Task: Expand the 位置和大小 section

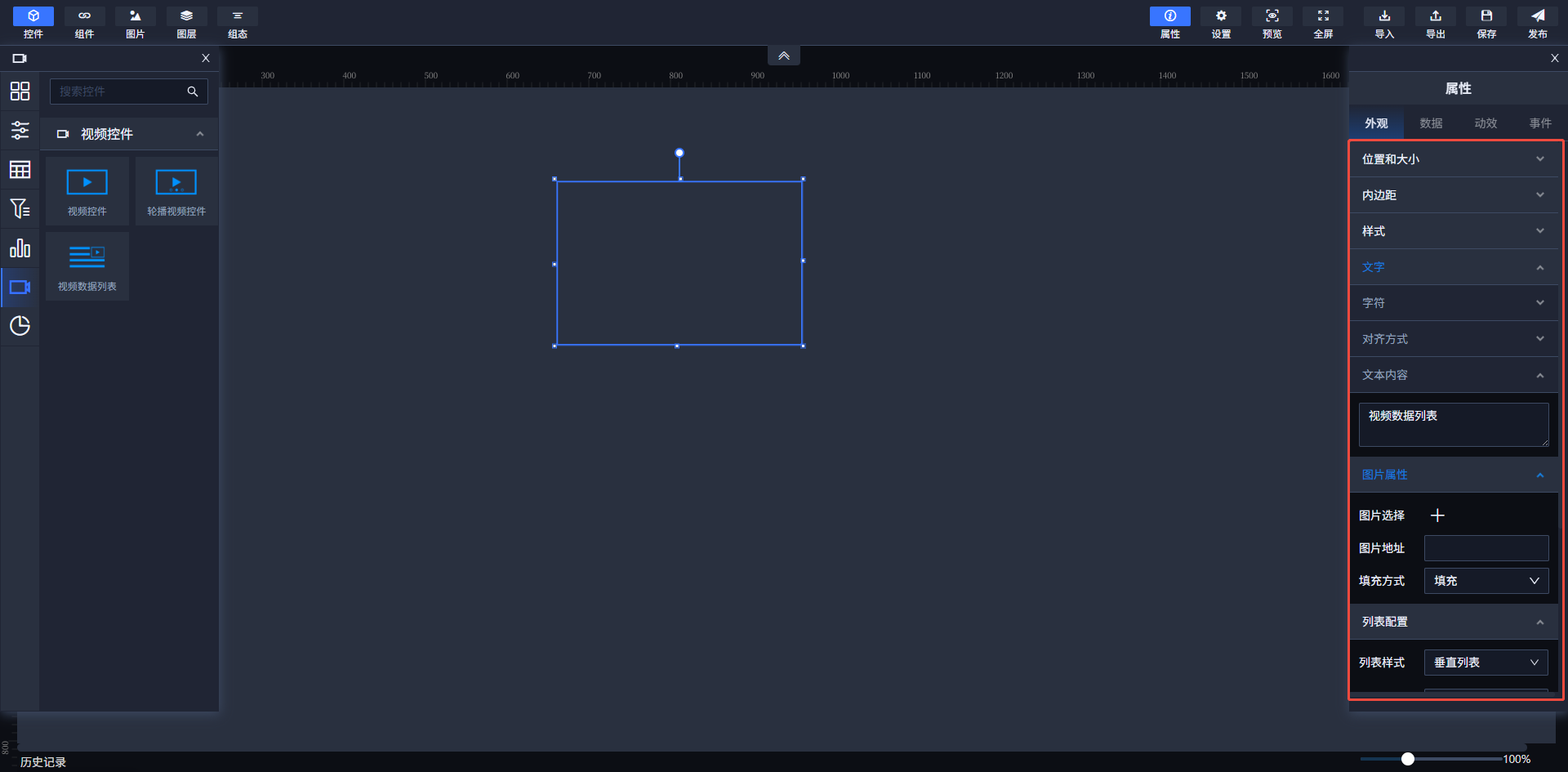Action: 1453,159
